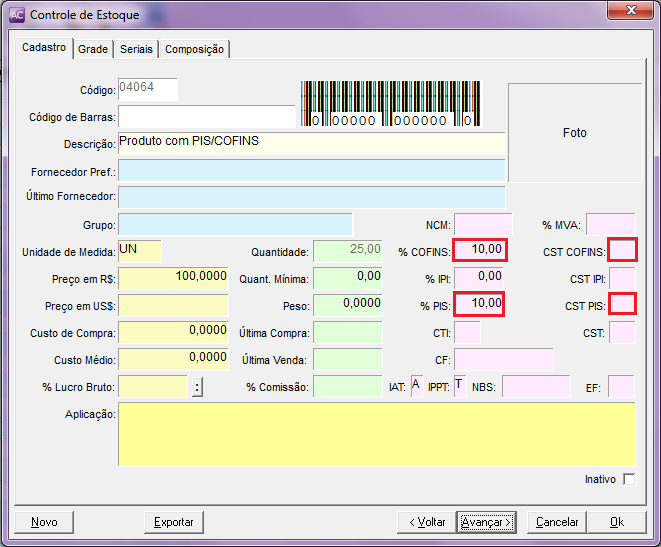The height and width of the screenshot is (547, 661).
Task: Open the Seriais tab
Action: coord(136,49)
